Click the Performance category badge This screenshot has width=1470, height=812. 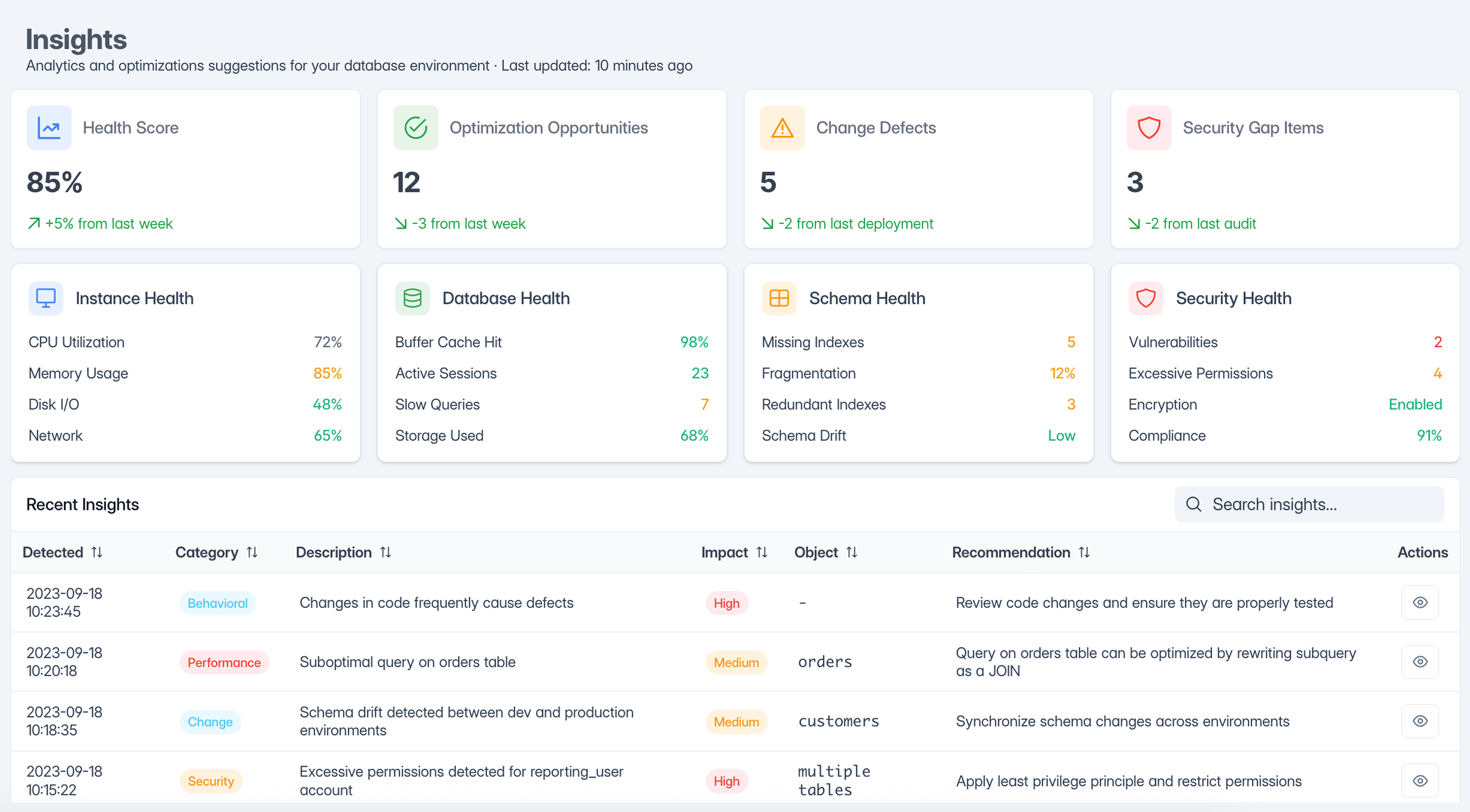pos(224,662)
